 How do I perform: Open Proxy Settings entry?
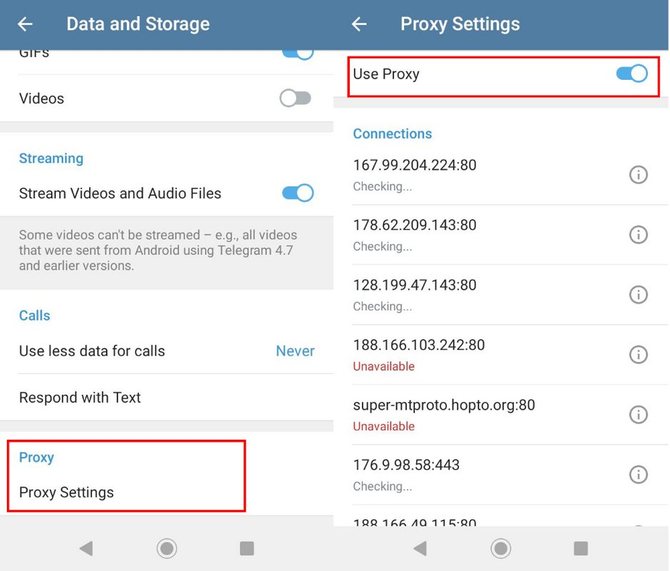tap(66, 492)
